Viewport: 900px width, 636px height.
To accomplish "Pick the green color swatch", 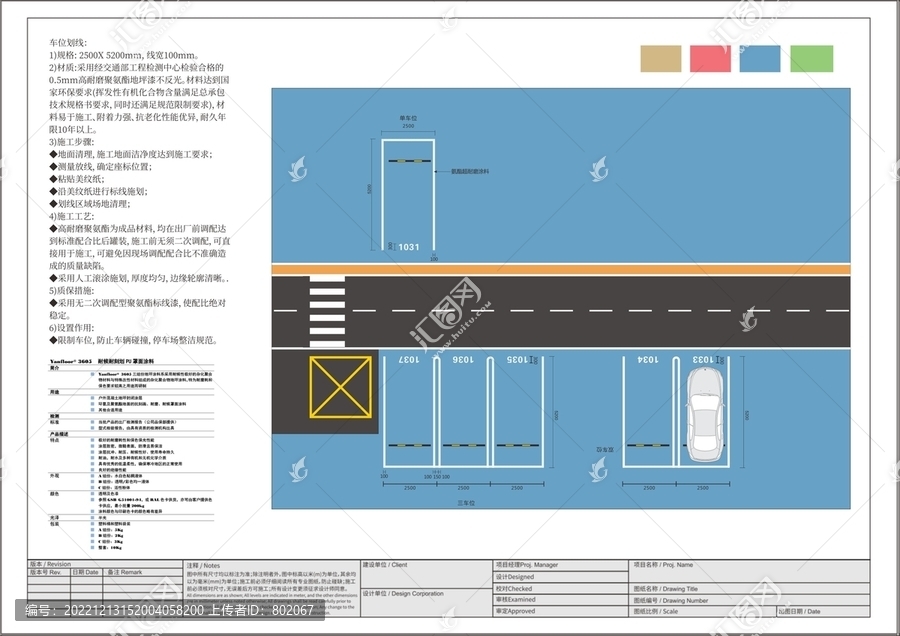I will pos(812,59).
